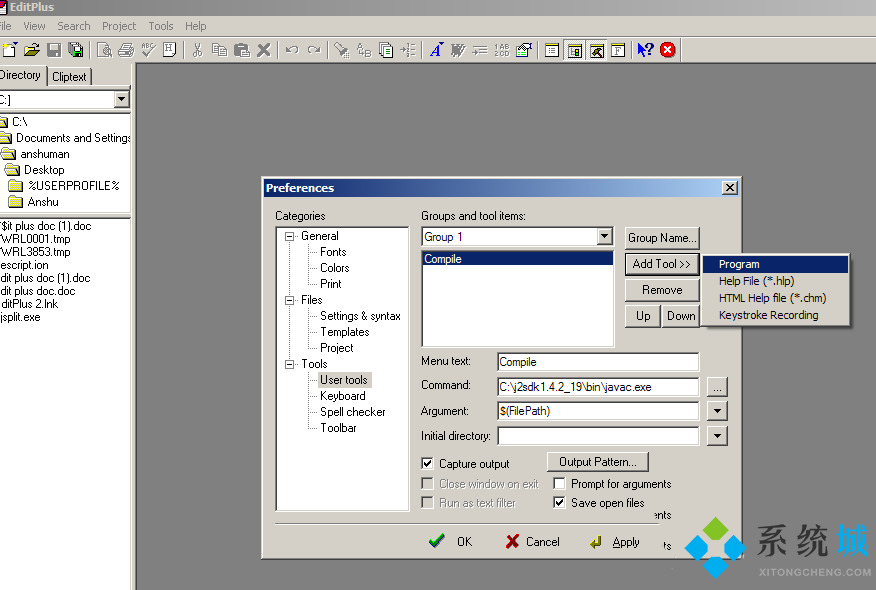This screenshot has width=876, height=590.
Task: Select the Print Preview toolbar icon
Action: 103,49
